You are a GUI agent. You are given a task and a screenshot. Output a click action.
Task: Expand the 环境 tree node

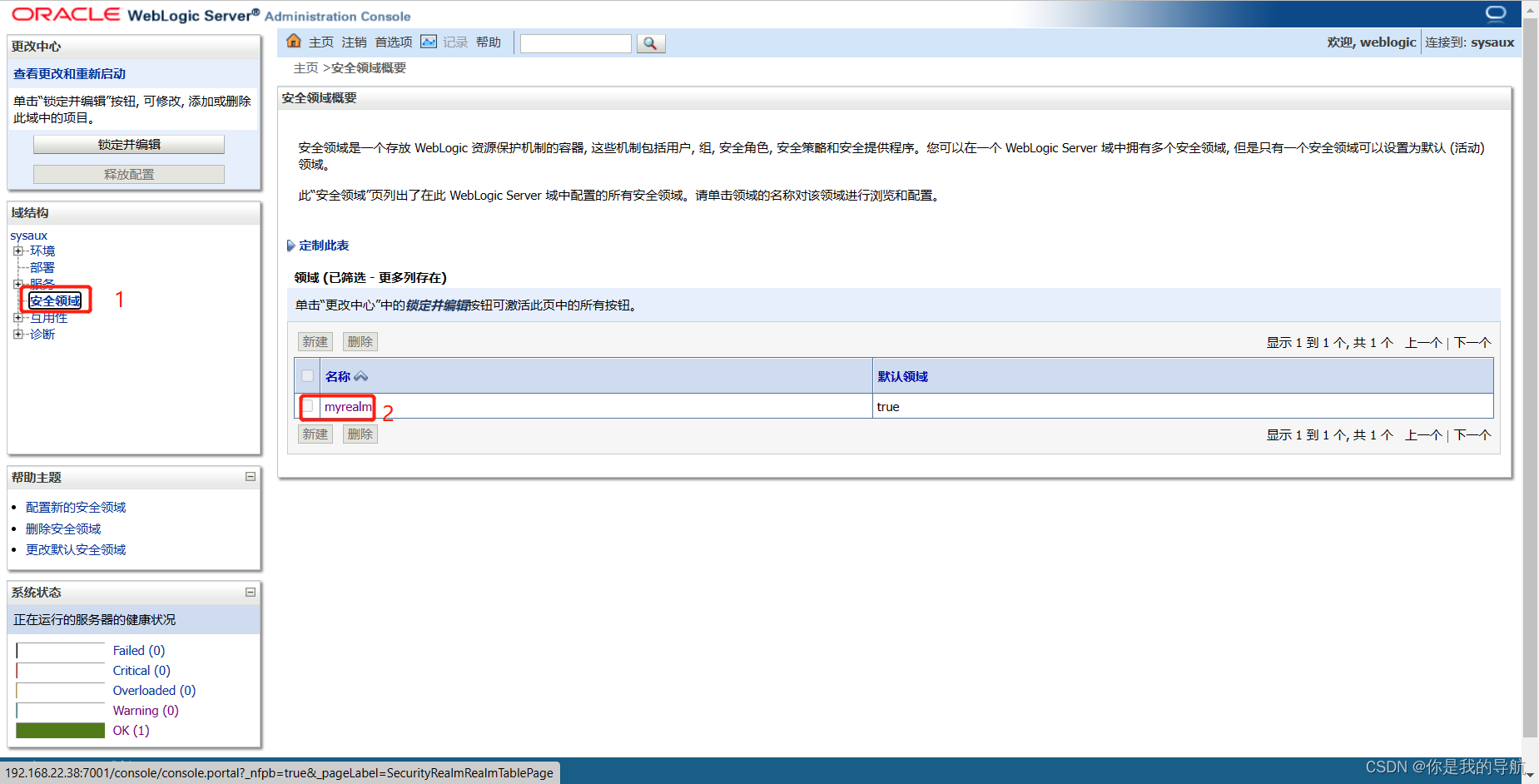pos(17,251)
